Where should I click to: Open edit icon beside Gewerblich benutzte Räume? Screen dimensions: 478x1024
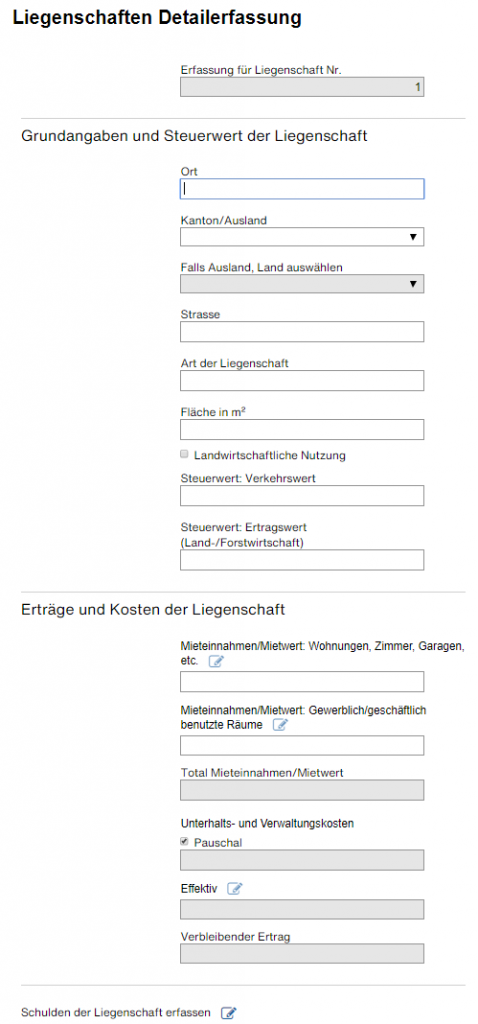coord(280,725)
